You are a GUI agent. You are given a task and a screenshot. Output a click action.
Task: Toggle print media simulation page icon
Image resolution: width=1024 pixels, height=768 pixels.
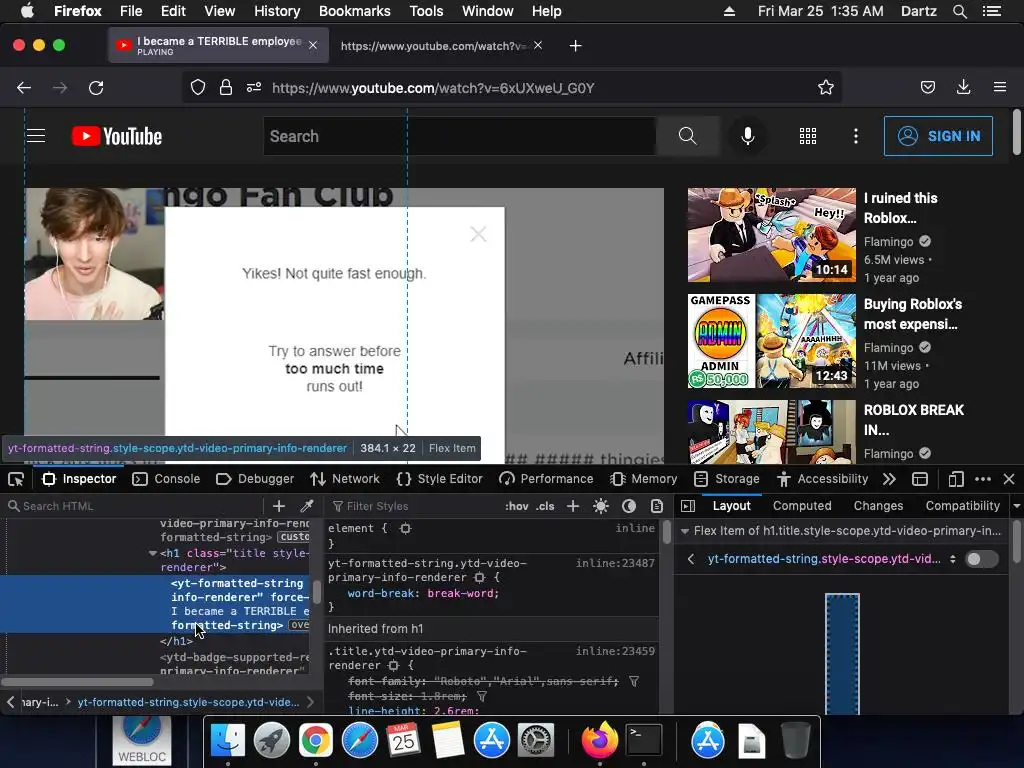coord(657,506)
